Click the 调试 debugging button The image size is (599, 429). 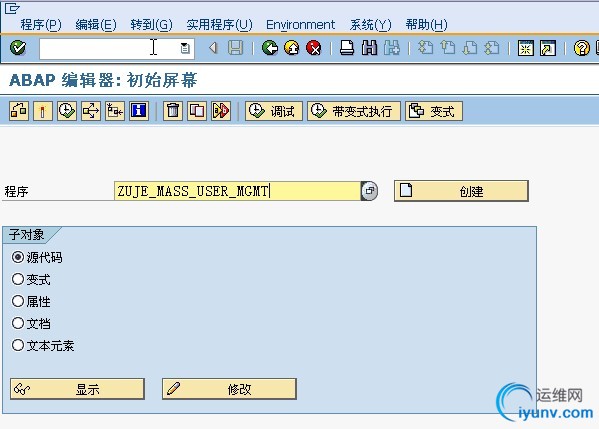274,111
